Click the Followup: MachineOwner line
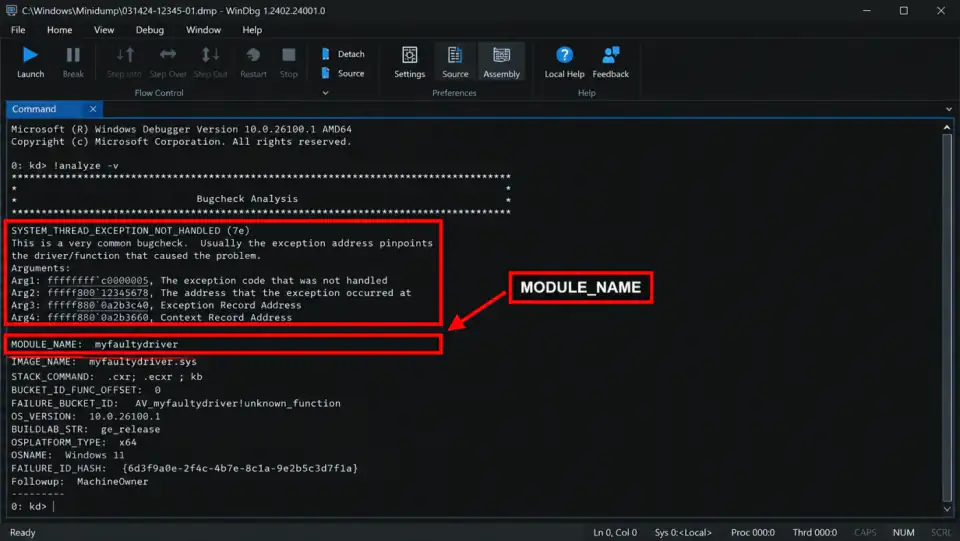 [80, 482]
